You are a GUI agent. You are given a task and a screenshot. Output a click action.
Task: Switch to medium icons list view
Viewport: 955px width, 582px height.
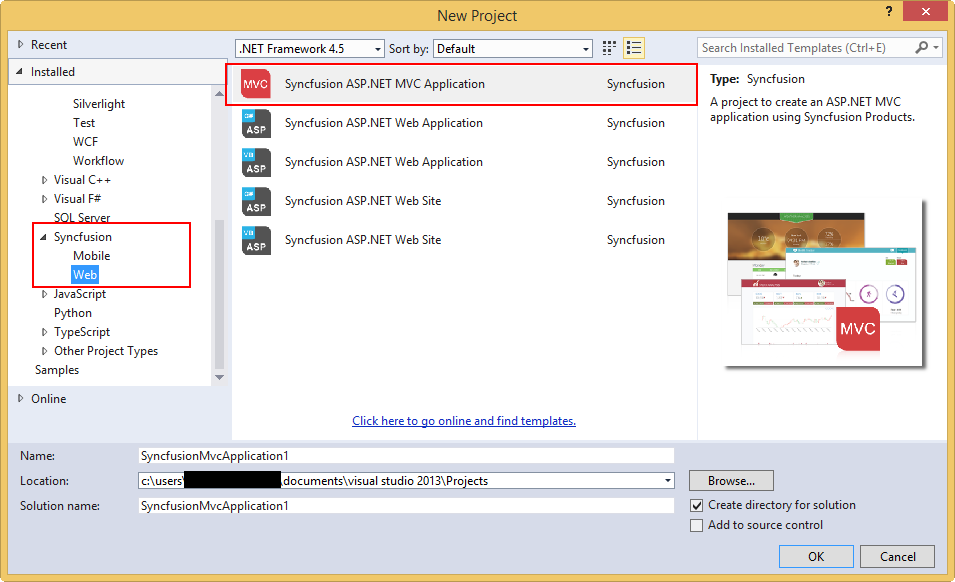(634, 48)
